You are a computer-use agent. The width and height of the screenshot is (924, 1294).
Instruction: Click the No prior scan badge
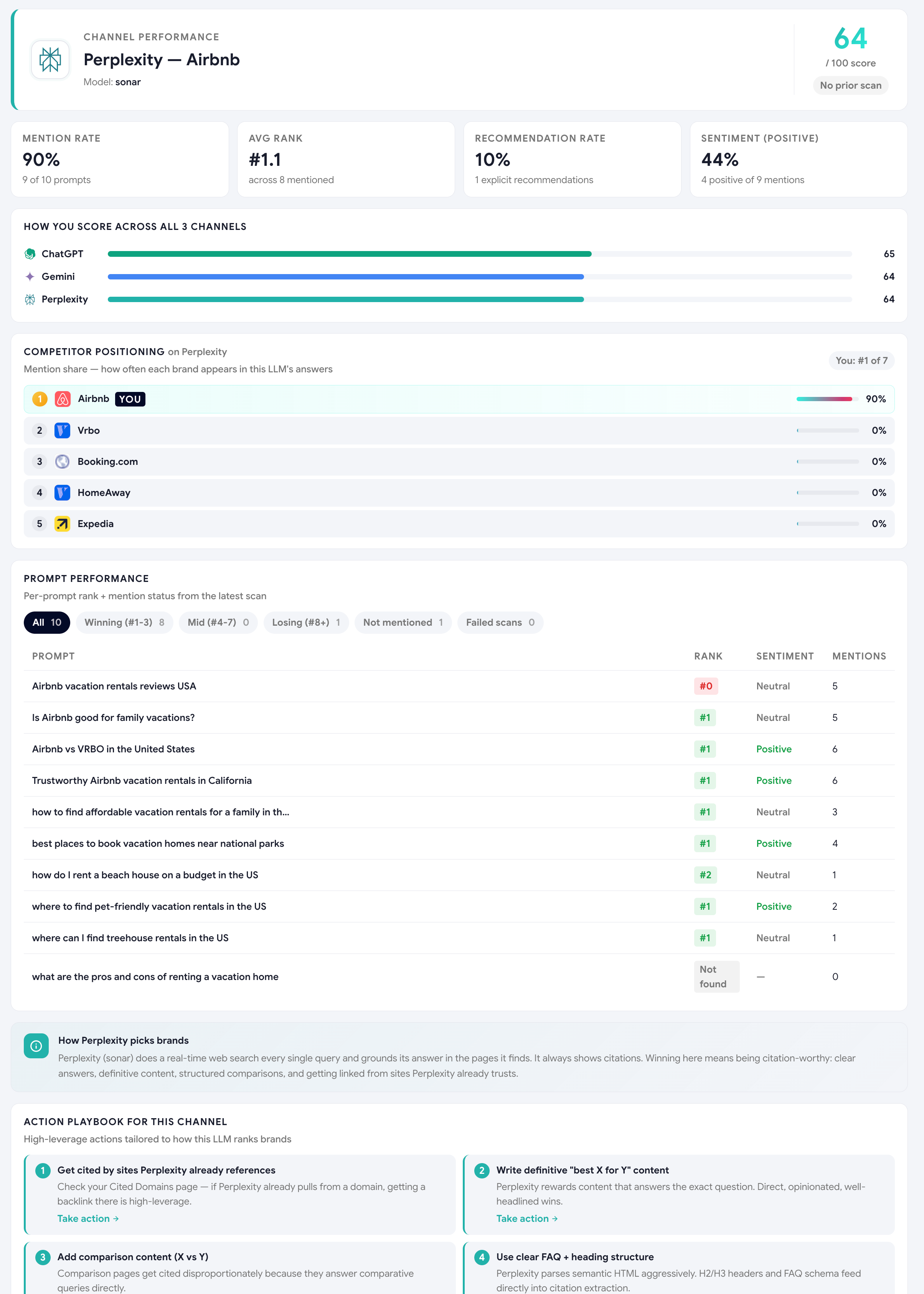tap(851, 85)
